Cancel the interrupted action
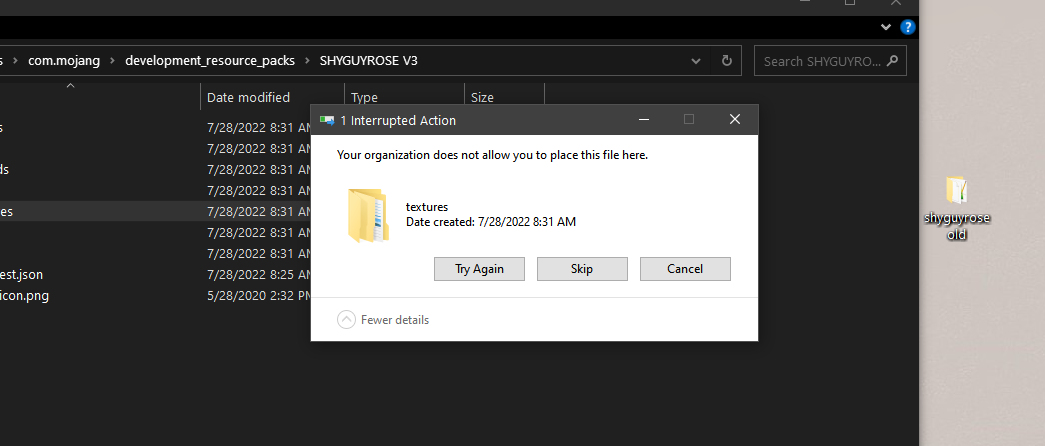 685,269
